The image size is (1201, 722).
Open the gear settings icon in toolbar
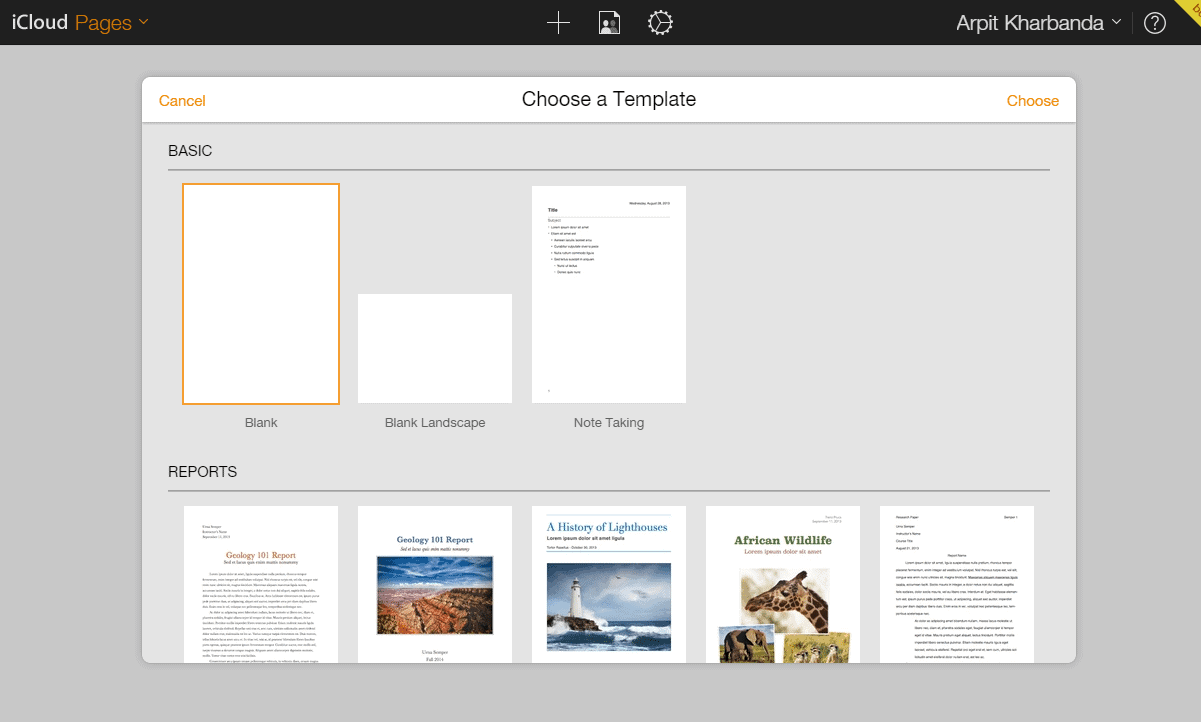[x=660, y=23]
